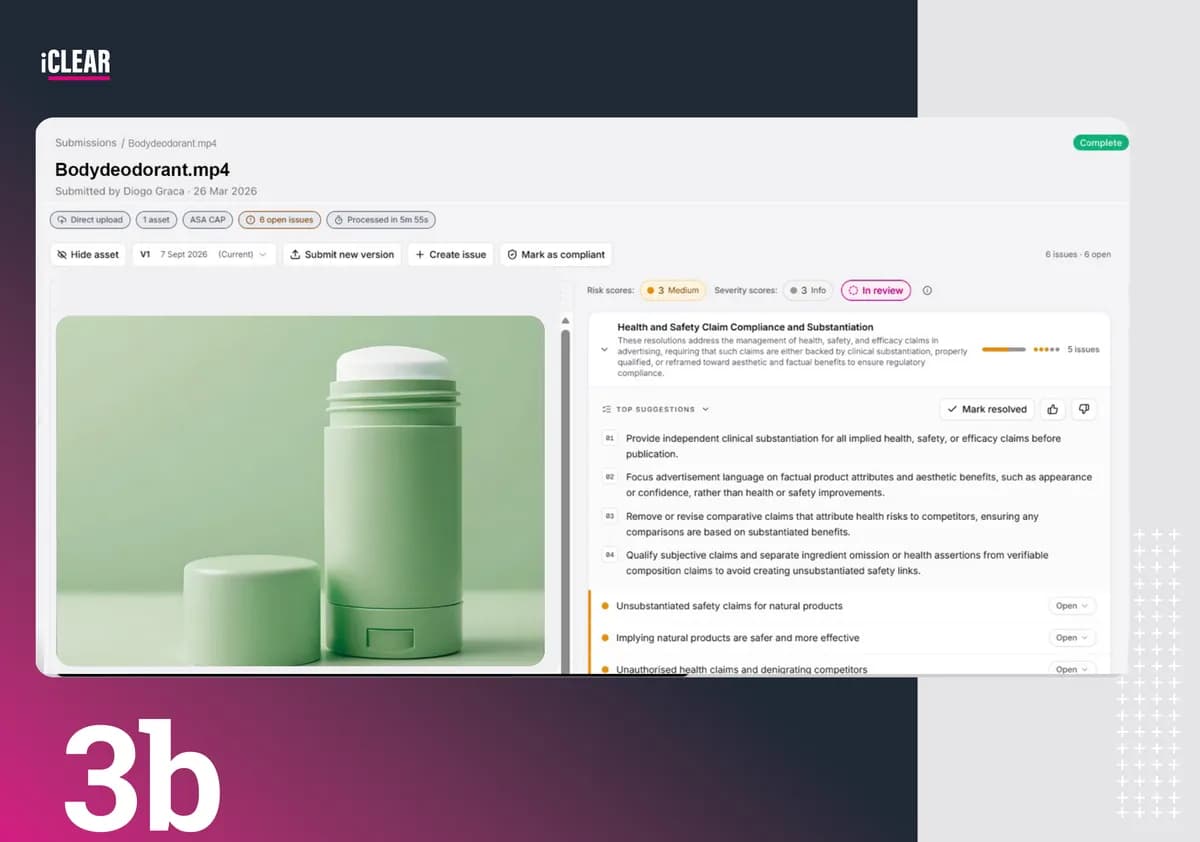
Task: Click the orange progress bar beside 5 issues
Action: tap(1004, 350)
